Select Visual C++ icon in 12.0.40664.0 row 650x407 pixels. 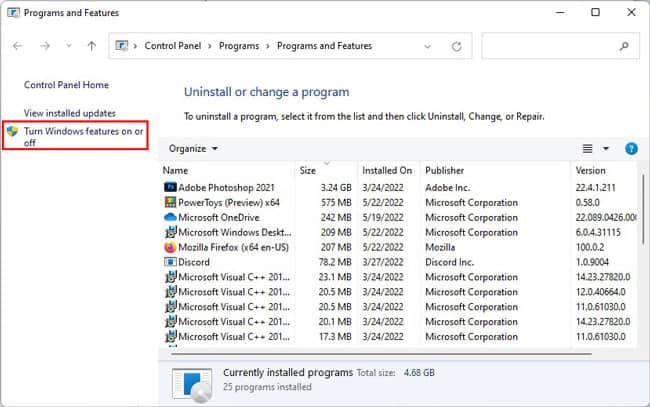coord(170,292)
